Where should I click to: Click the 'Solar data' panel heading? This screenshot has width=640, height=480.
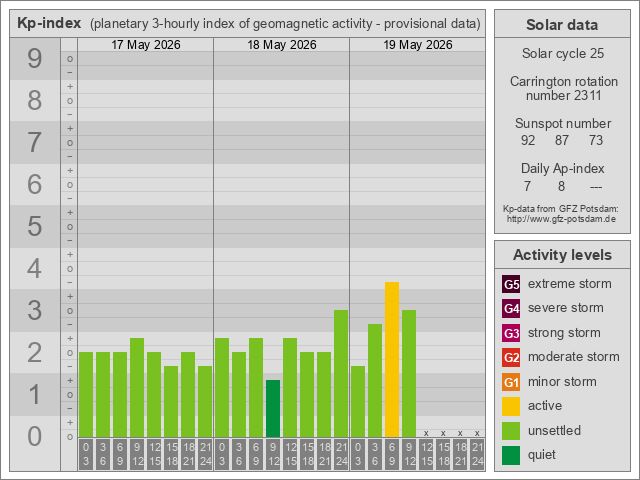[562, 24]
